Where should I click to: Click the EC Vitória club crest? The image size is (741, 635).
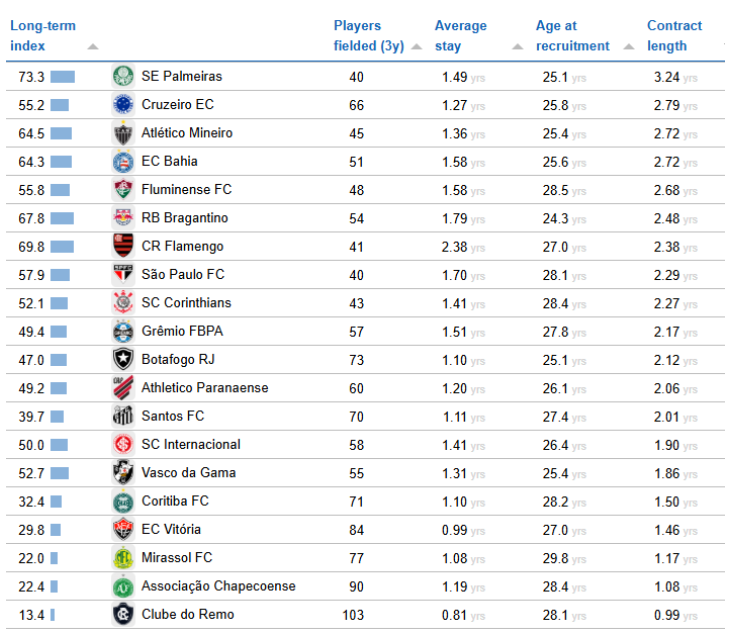(x=123, y=530)
